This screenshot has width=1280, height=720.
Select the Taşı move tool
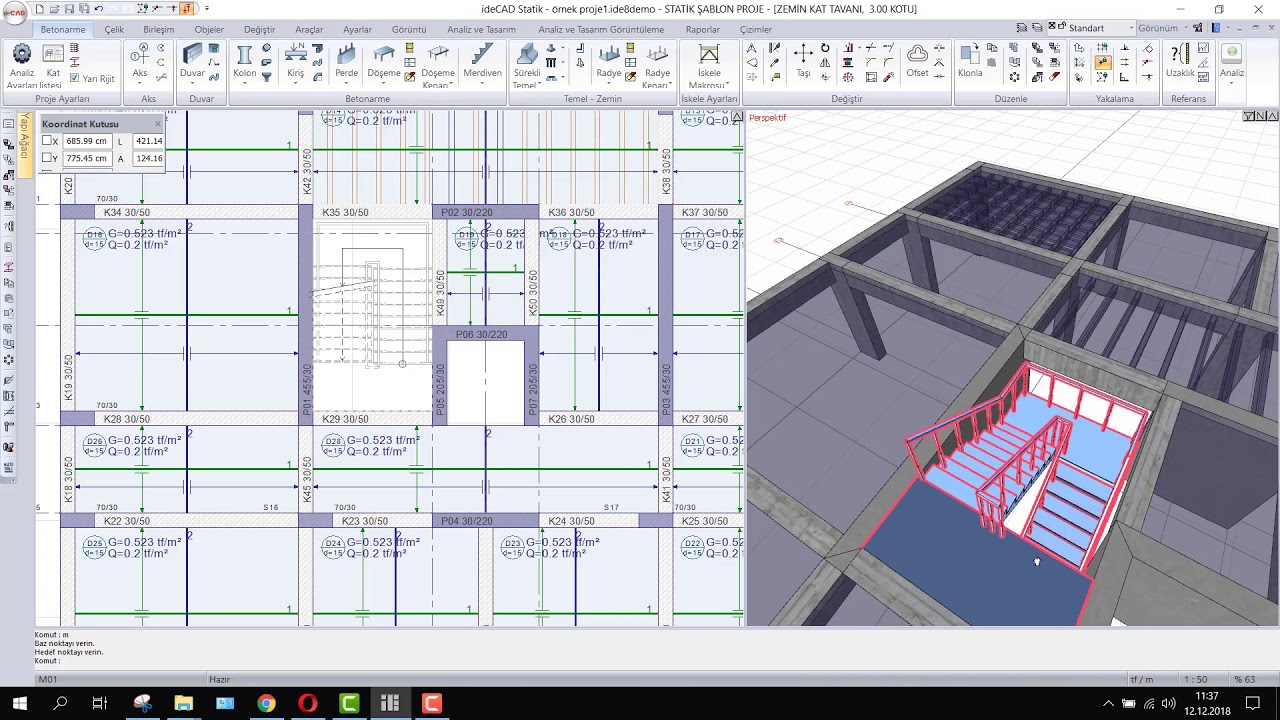point(803,61)
